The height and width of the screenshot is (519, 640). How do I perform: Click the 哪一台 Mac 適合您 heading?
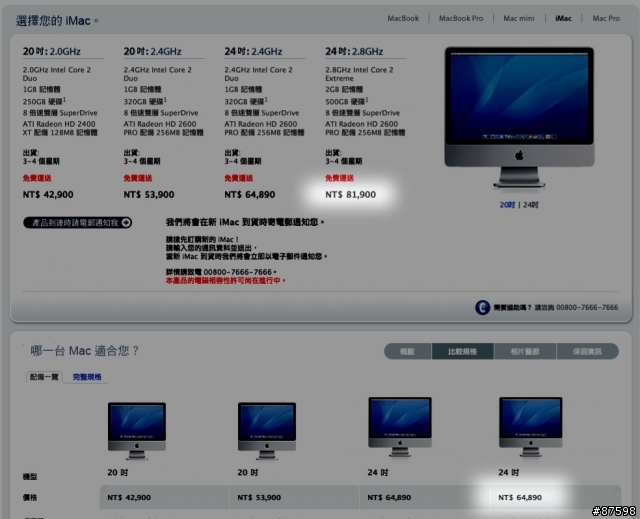(84, 350)
